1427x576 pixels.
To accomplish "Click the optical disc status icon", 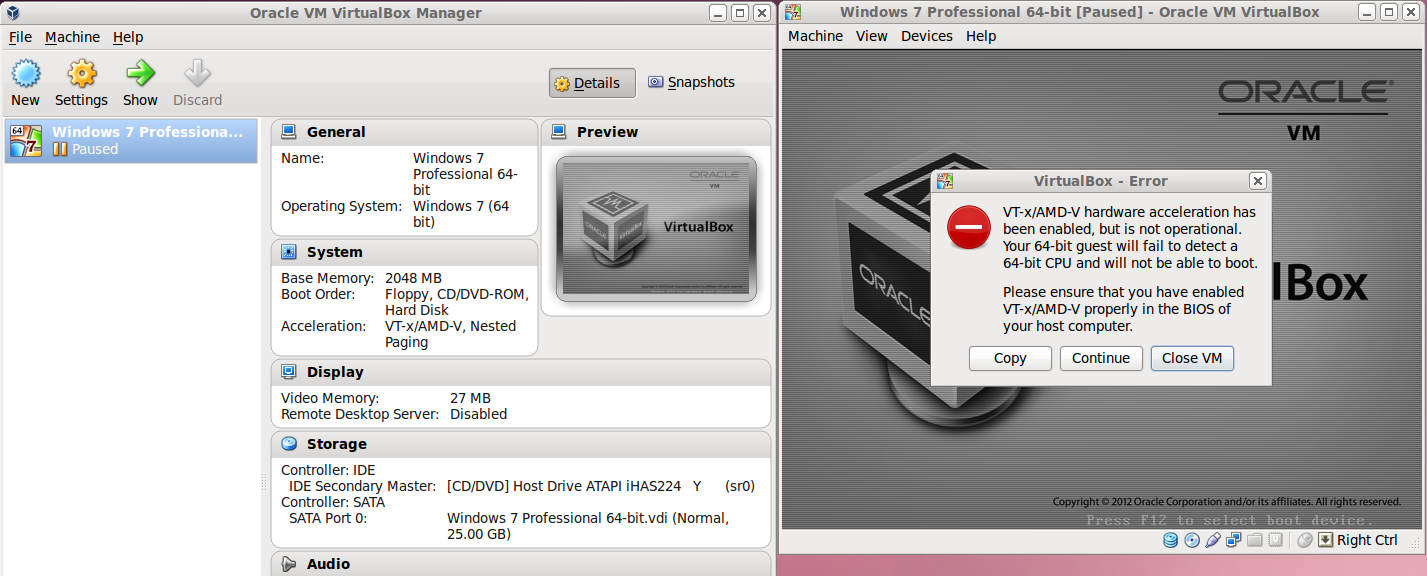I will tap(1191, 540).
